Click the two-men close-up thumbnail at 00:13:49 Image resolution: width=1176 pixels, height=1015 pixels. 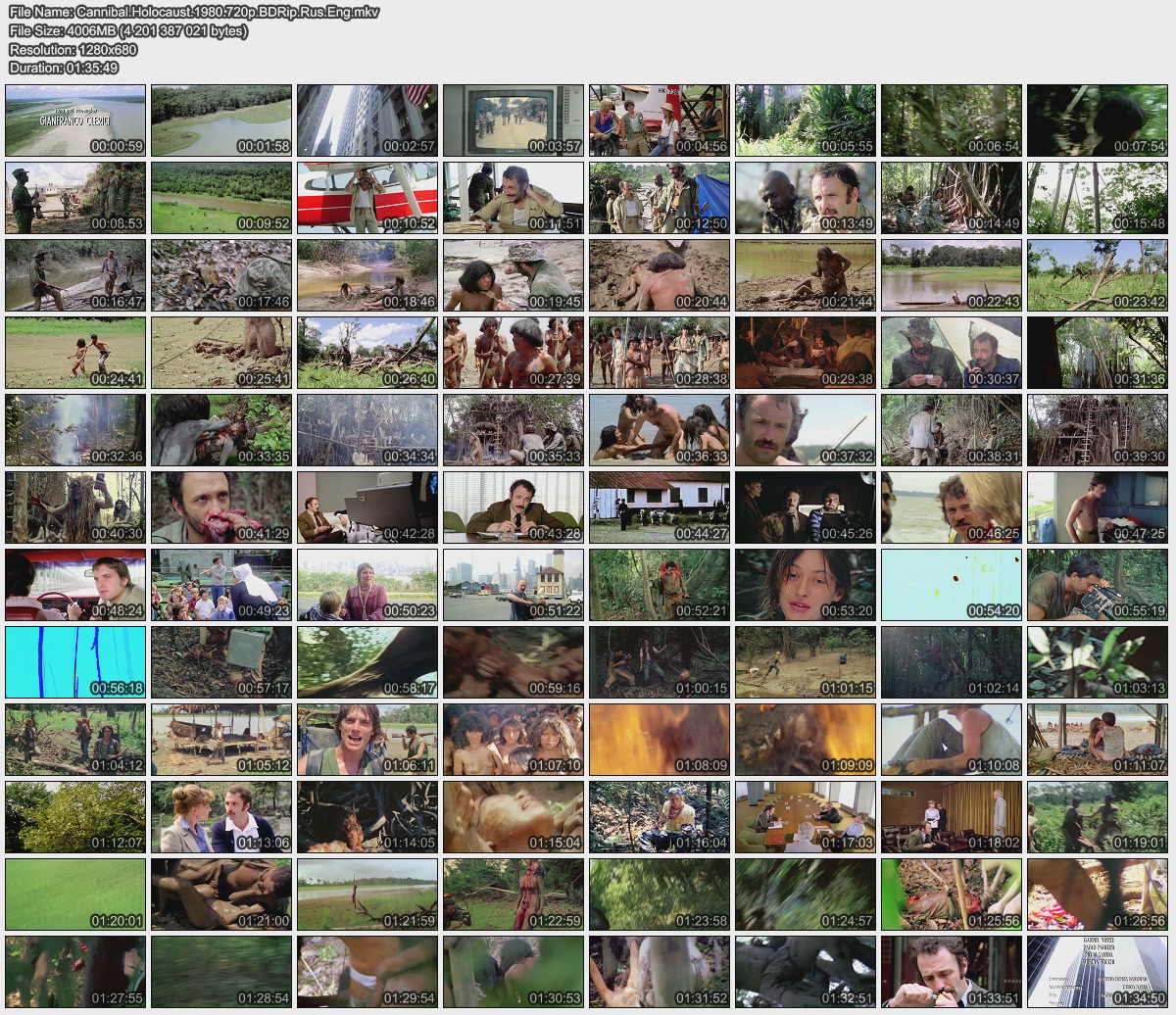(x=806, y=198)
